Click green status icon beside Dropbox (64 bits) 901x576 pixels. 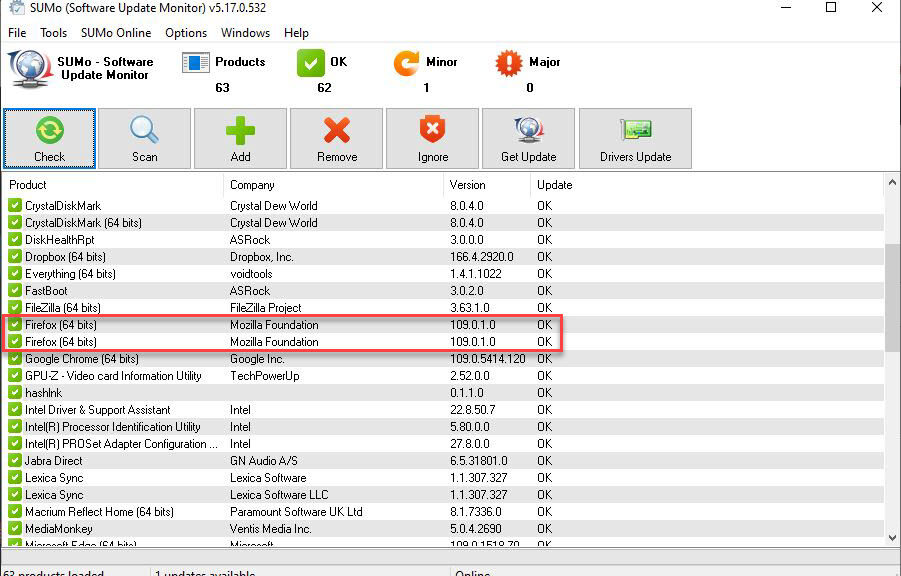(14, 256)
